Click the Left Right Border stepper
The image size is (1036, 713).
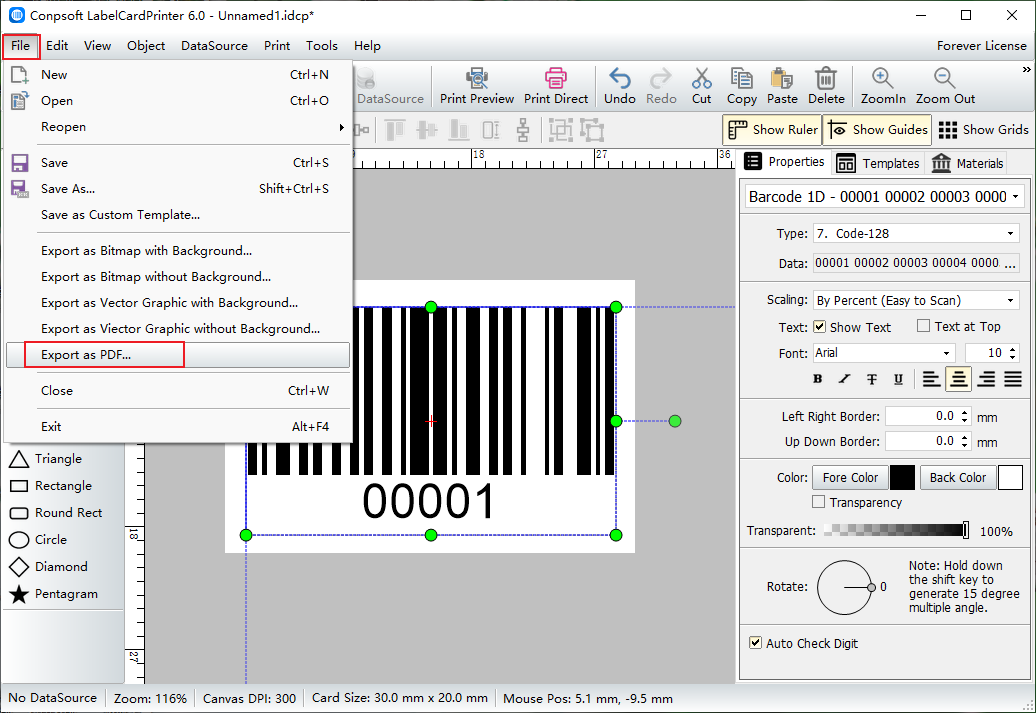pyautogui.click(x=965, y=416)
